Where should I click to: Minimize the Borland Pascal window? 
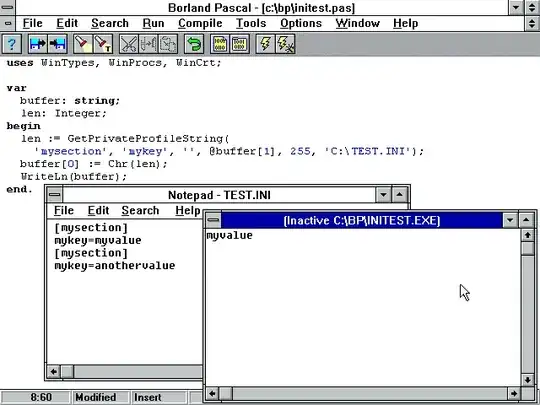tap(516, 7)
